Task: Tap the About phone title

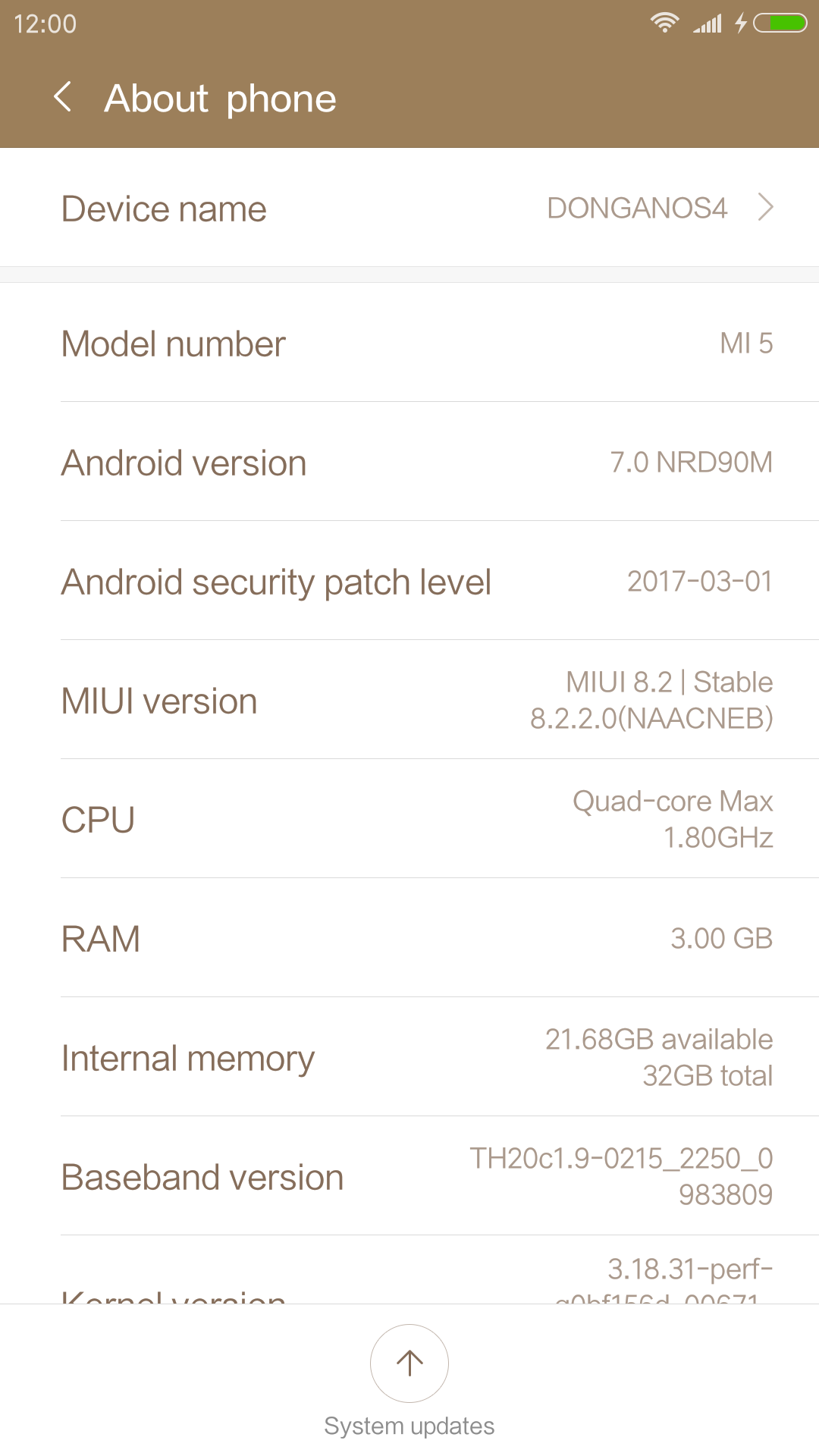Action: coord(220,99)
